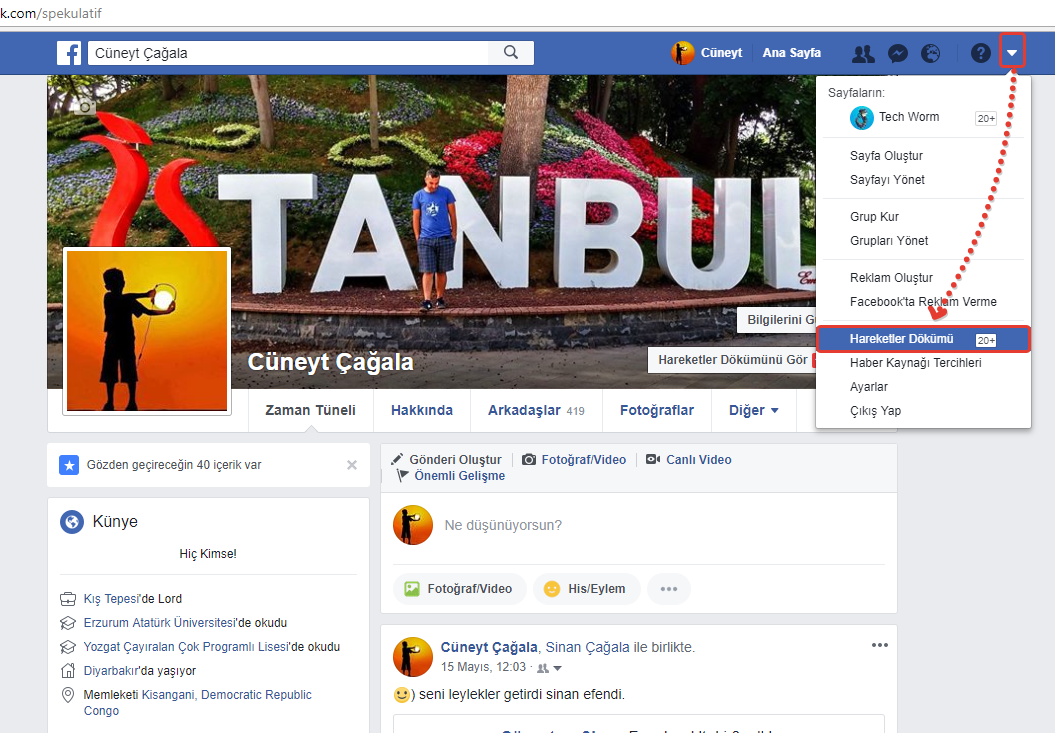The height and width of the screenshot is (733, 1055).
Task: Select Hareketler Dökümü menu item
Action: coord(901,339)
